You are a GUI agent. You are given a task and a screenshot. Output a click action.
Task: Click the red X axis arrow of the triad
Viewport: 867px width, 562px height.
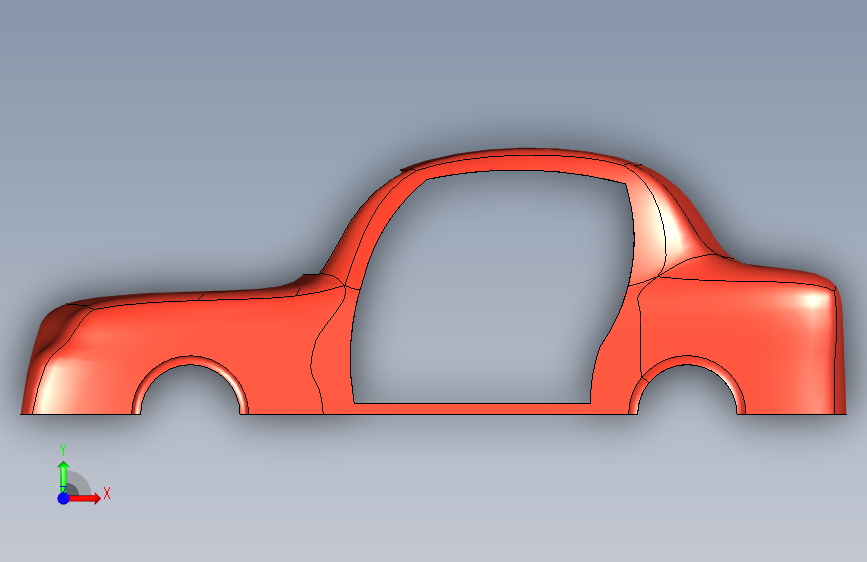(x=86, y=498)
